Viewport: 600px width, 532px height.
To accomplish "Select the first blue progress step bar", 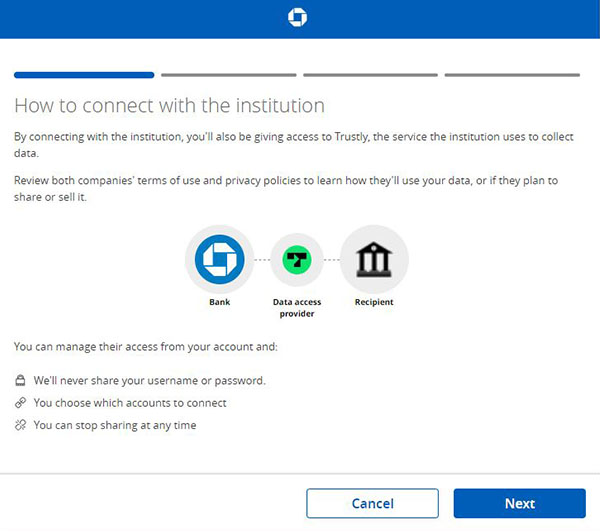I will click(x=84, y=75).
